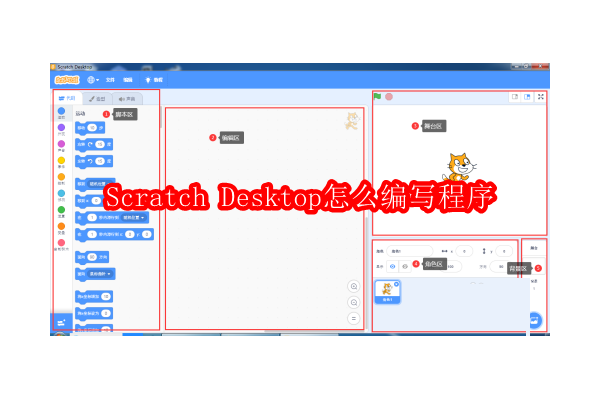The width and height of the screenshot is (600, 400).
Task: Switch to large stage layout
Action: coord(527,97)
